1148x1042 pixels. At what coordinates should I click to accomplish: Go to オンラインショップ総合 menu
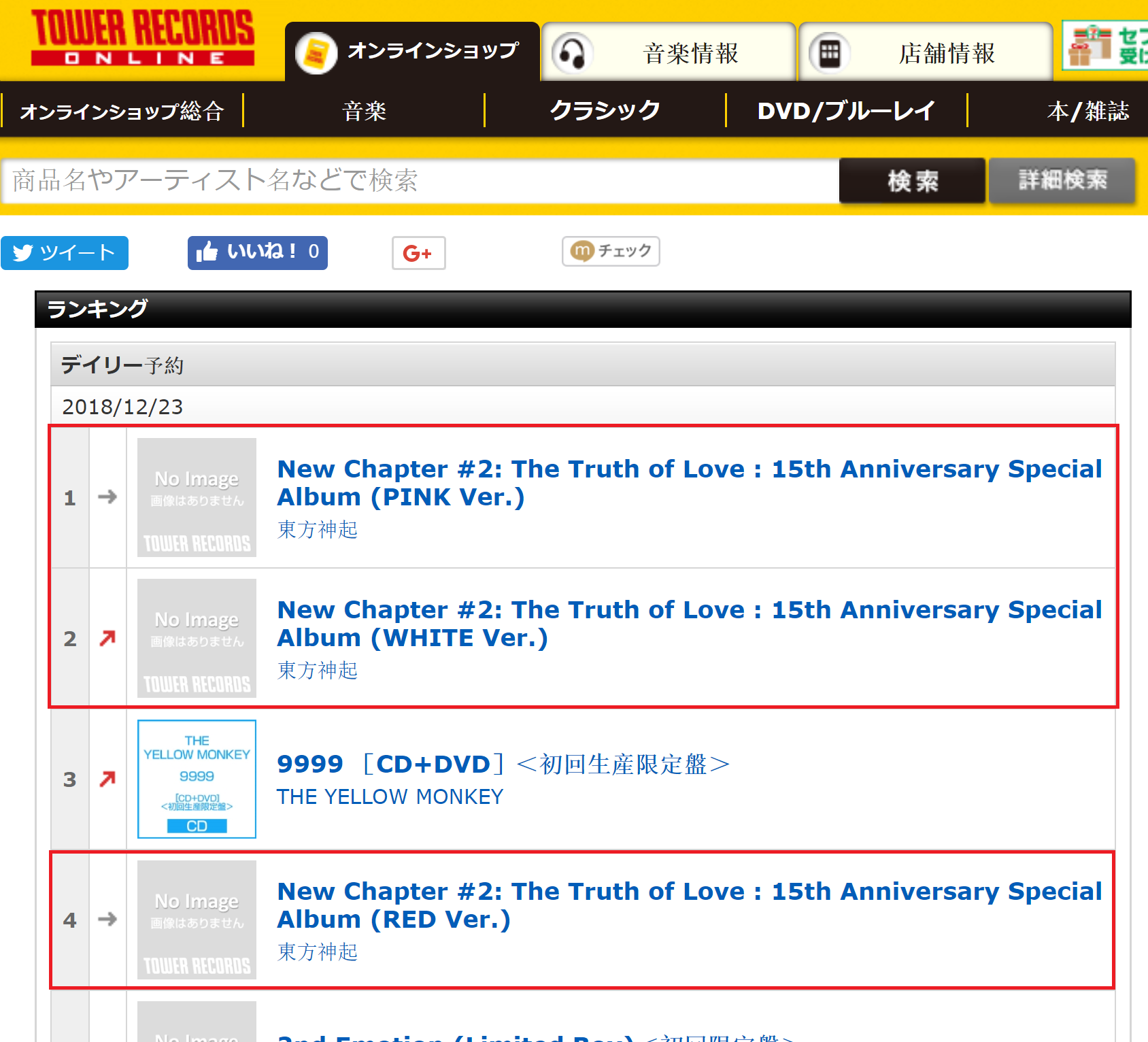click(x=122, y=111)
